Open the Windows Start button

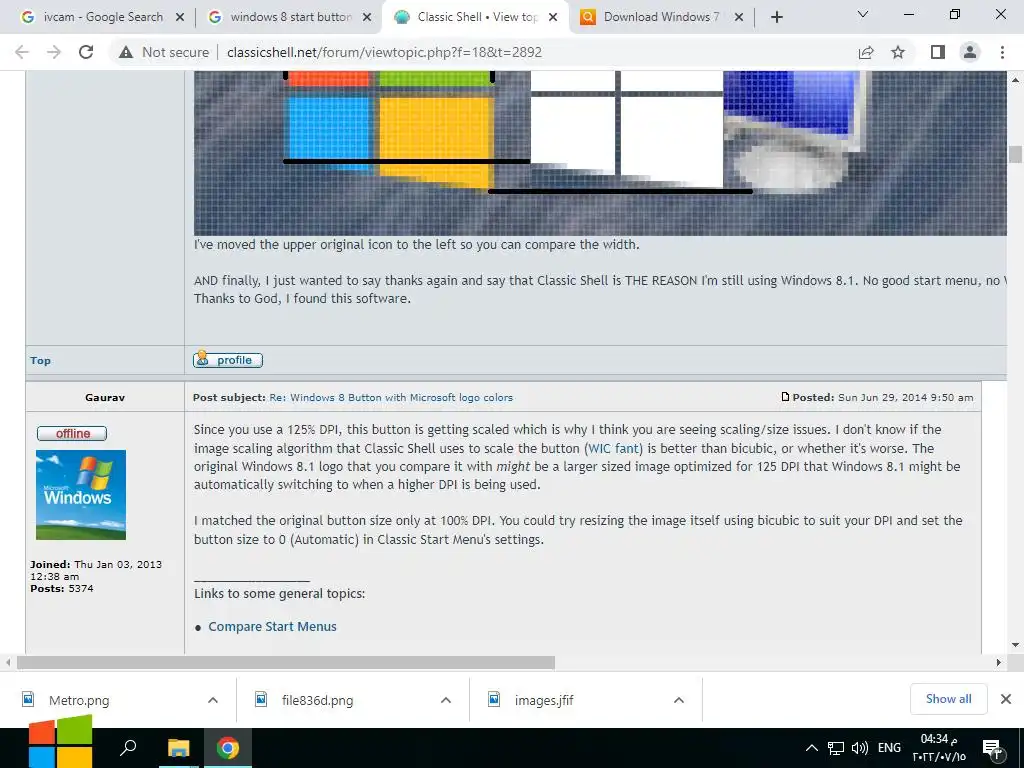pos(60,744)
